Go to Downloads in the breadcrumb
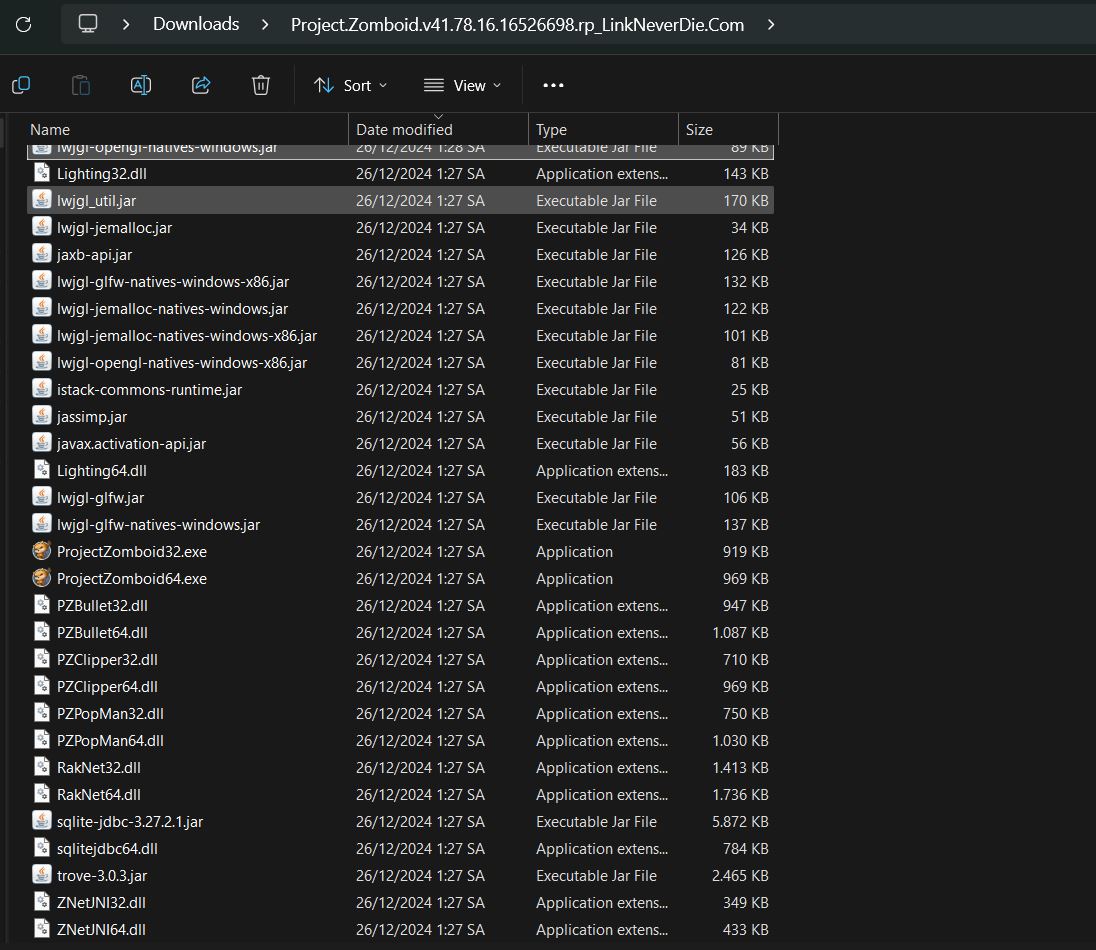Image resolution: width=1096 pixels, height=950 pixels. [x=196, y=24]
